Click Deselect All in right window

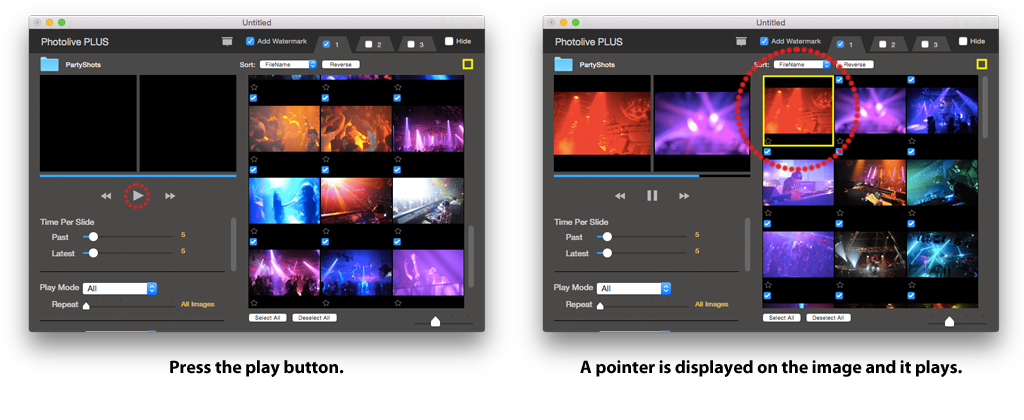[829, 317]
